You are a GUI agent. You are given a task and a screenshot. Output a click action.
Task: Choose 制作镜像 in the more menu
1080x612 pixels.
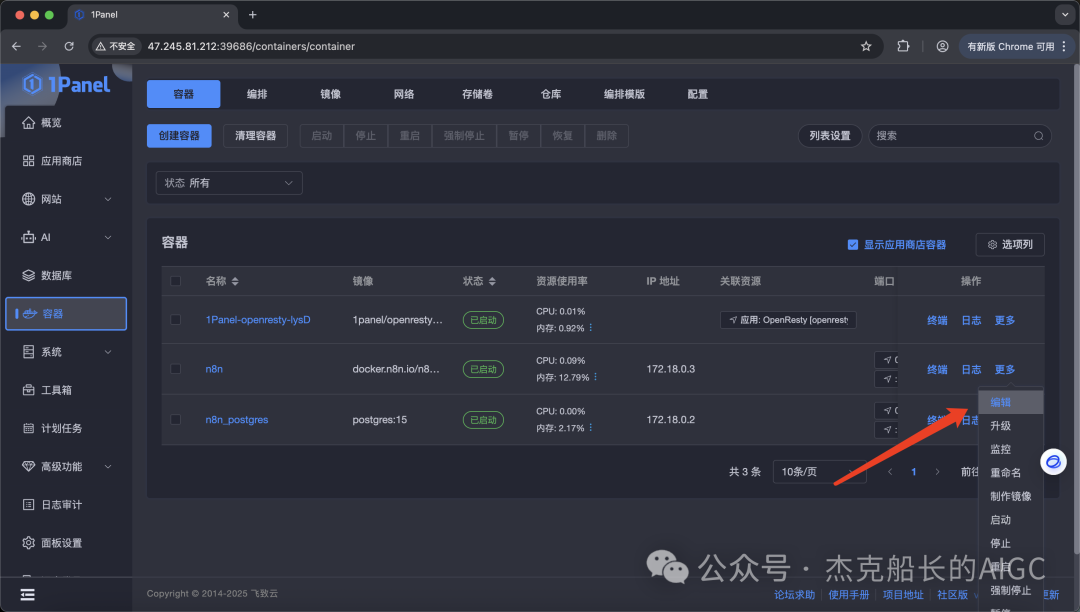coord(1010,496)
